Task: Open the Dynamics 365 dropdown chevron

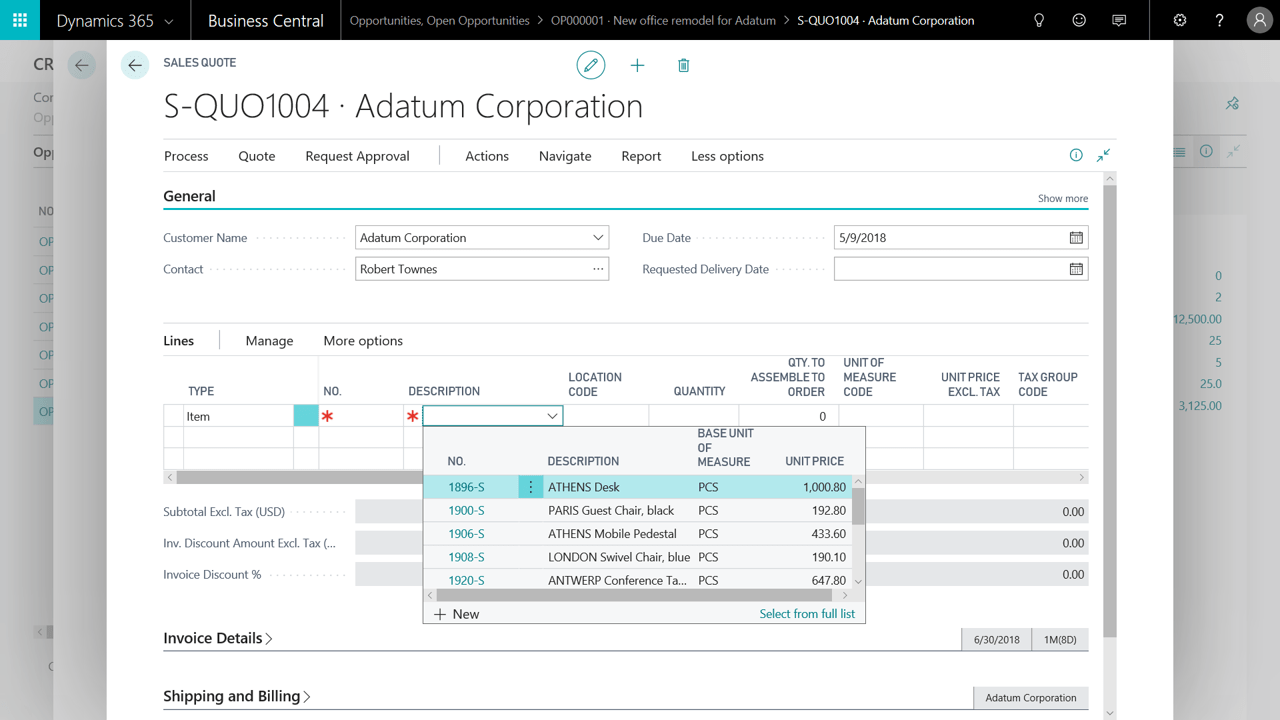Action: pyautogui.click(x=168, y=21)
